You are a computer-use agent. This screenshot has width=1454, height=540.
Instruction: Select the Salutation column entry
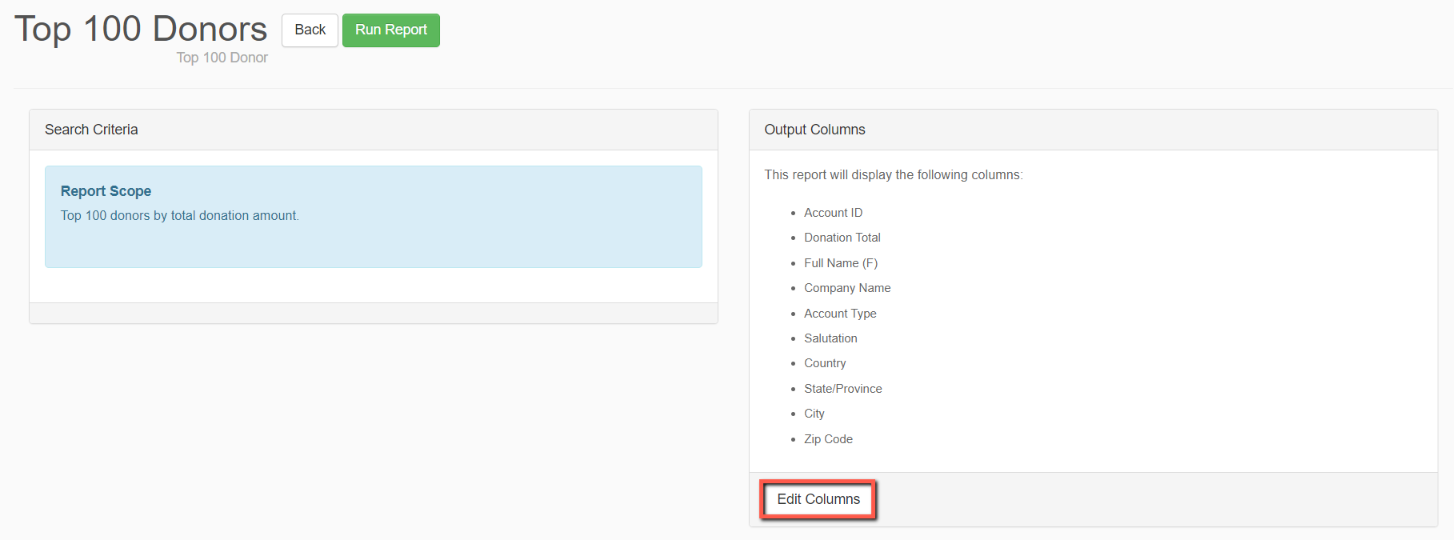point(831,338)
